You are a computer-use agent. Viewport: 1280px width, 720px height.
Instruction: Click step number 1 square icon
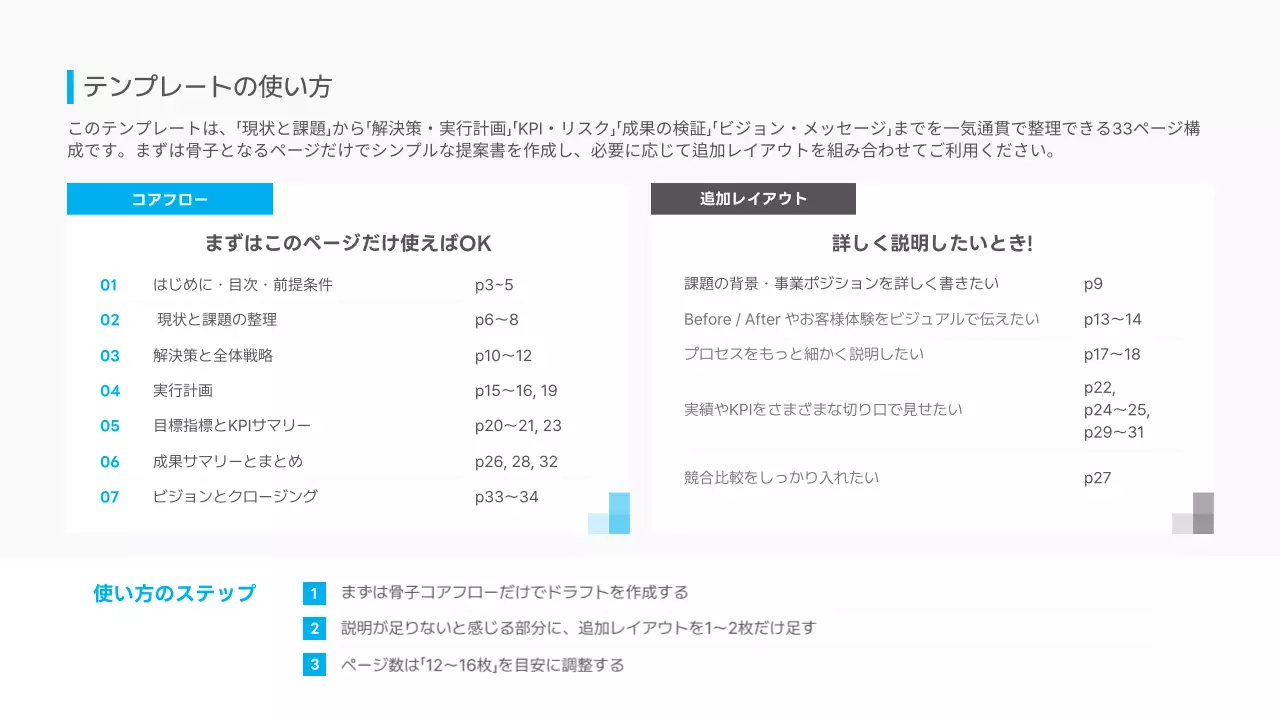click(314, 592)
